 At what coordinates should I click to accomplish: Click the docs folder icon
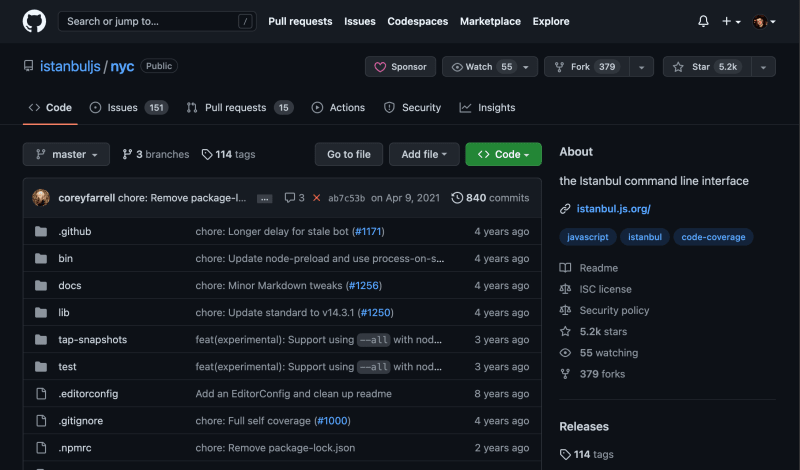tap(41, 286)
